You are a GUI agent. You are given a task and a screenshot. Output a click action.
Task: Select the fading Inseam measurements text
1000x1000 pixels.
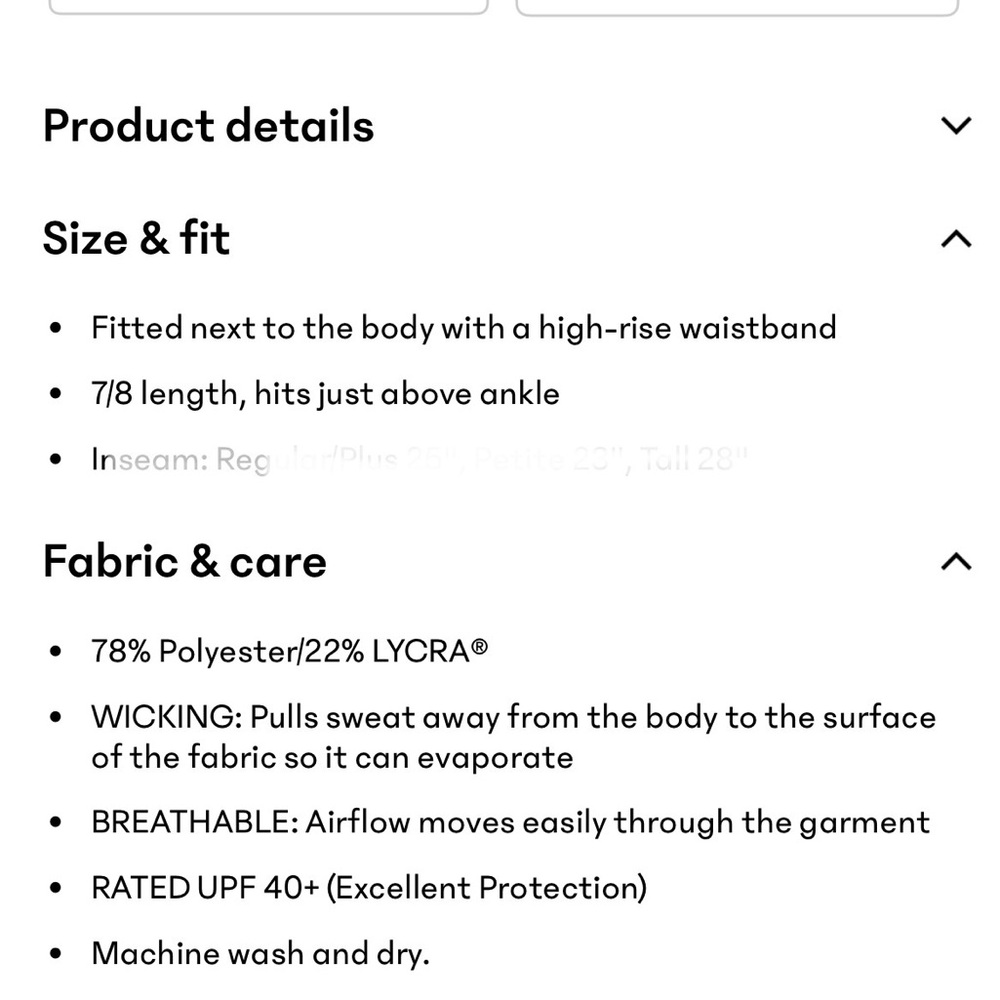point(420,459)
